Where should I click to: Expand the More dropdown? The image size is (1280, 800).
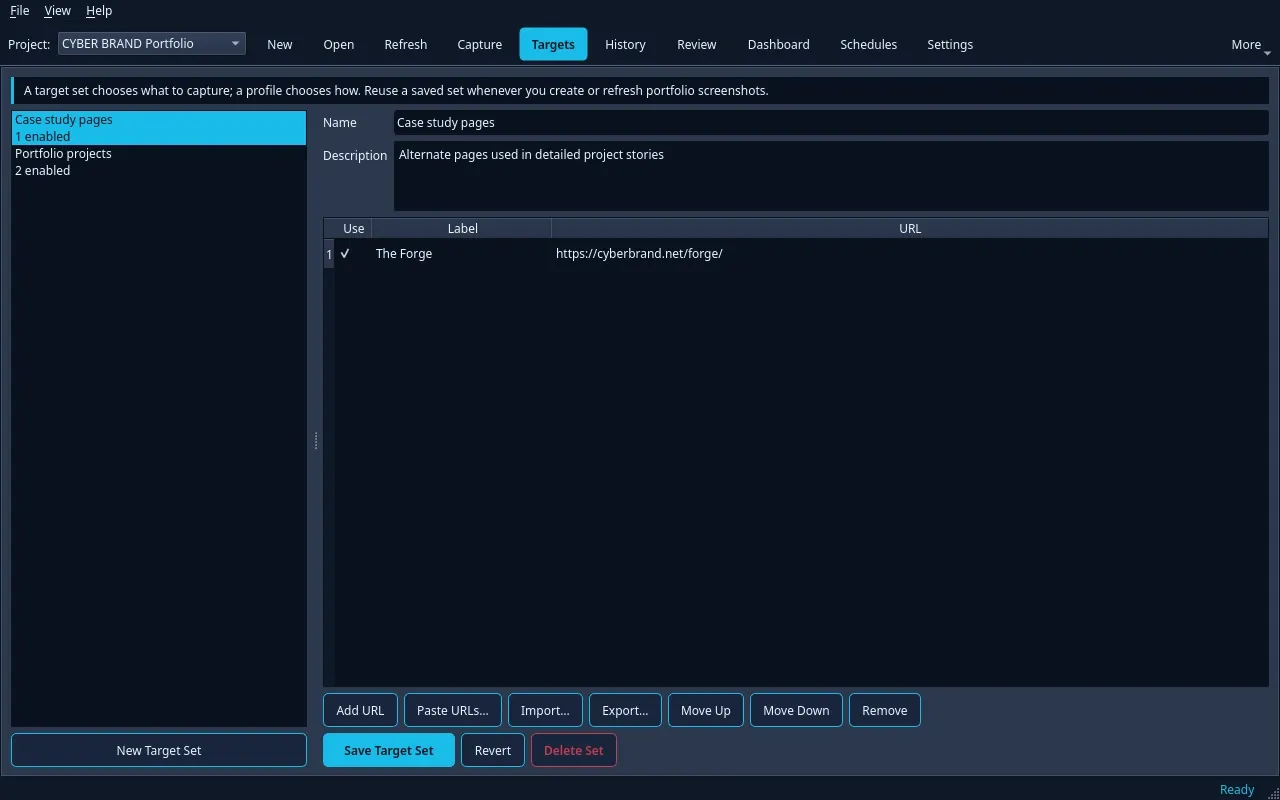(1250, 44)
